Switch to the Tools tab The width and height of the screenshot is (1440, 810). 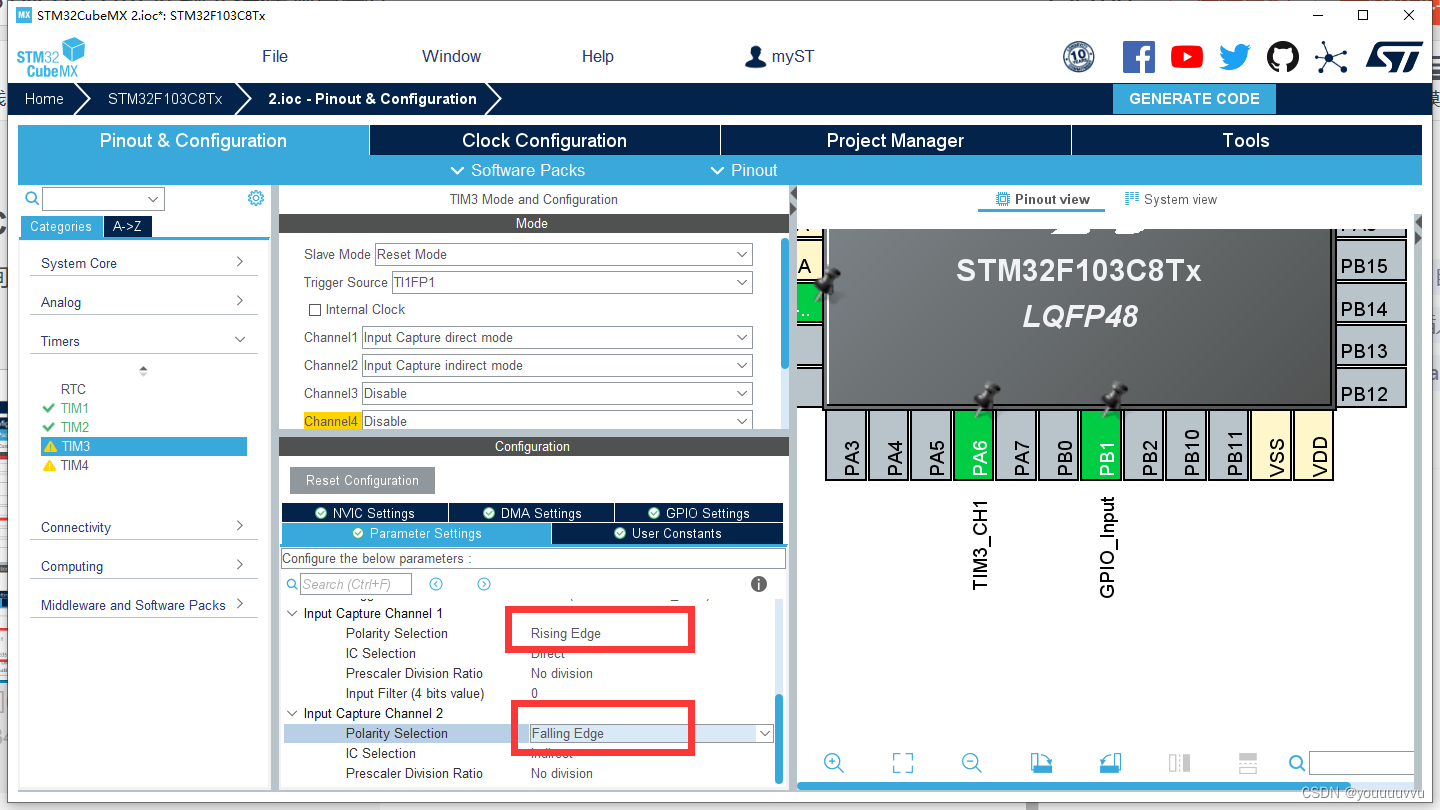coord(1246,140)
